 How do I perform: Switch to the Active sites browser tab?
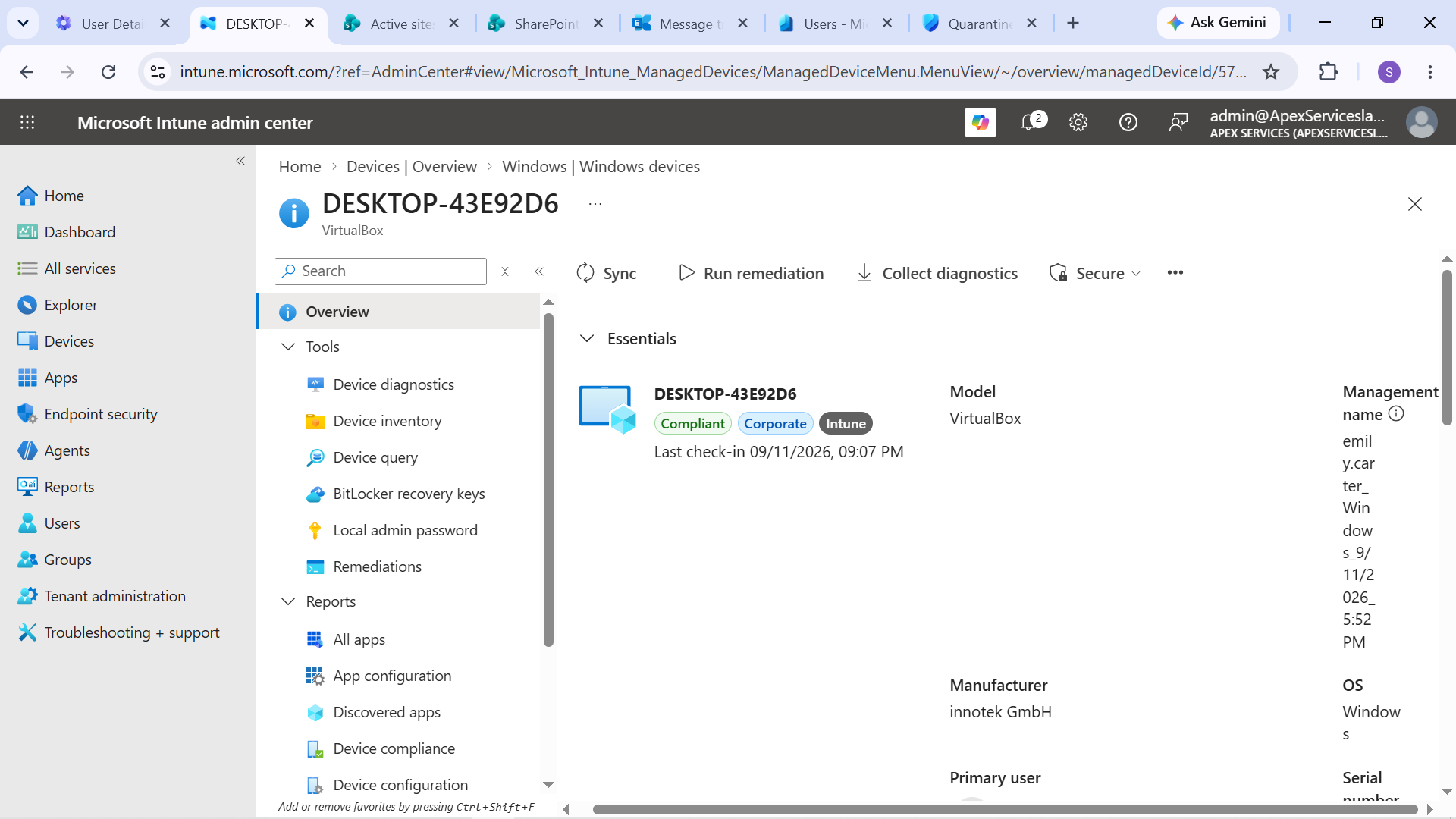[400, 24]
